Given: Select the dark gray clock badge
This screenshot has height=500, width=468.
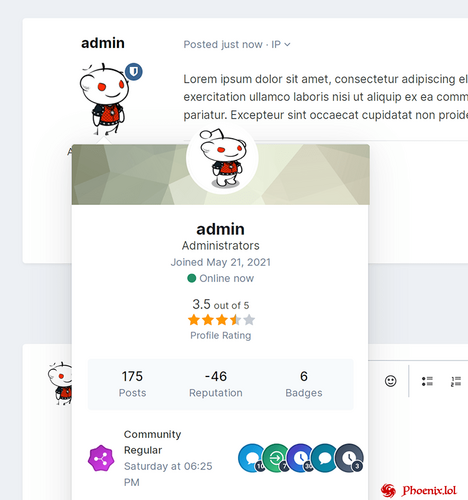Looking at the screenshot, I should tap(349, 458).
